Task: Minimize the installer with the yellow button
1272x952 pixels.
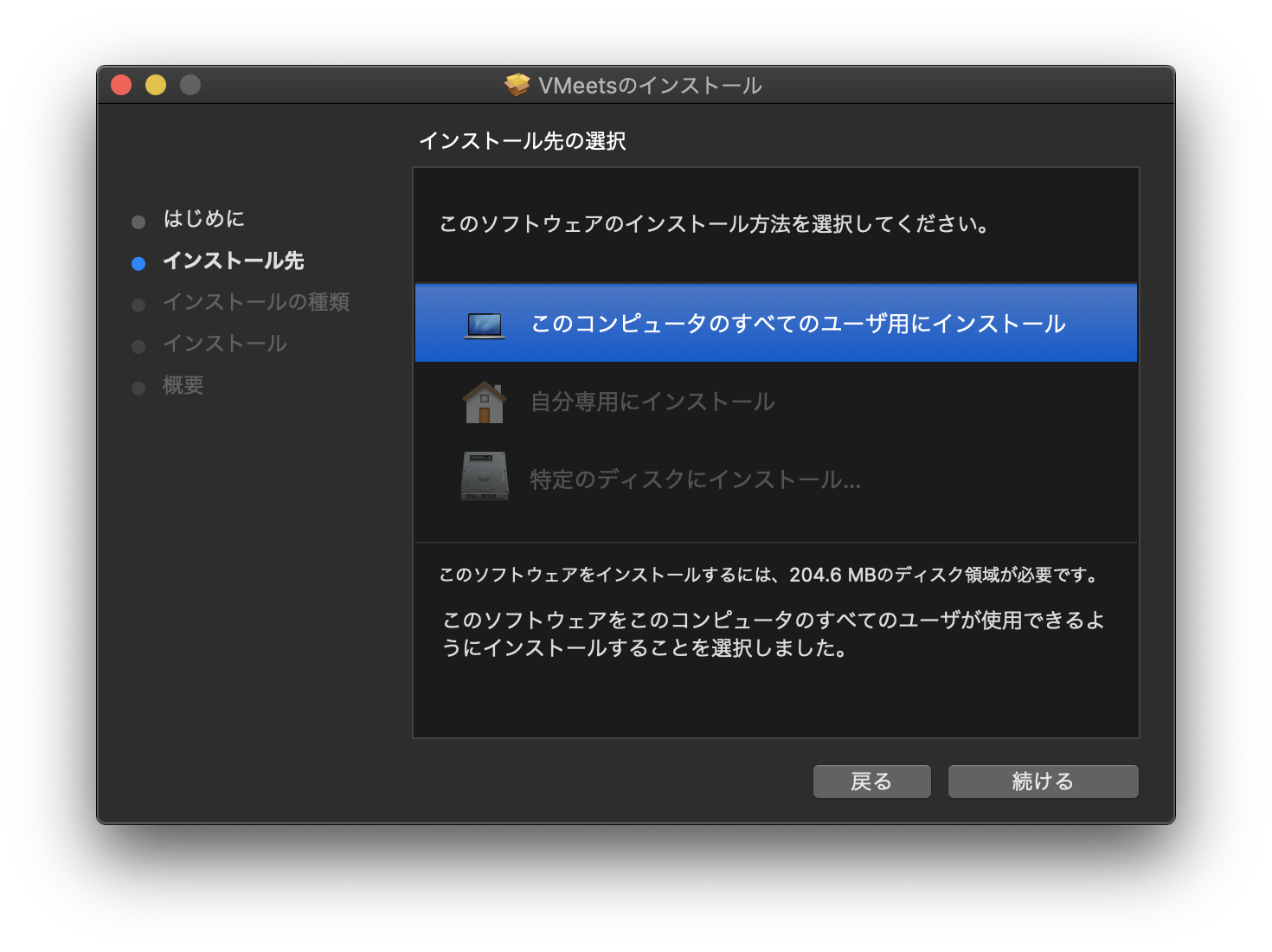Action: point(156,85)
